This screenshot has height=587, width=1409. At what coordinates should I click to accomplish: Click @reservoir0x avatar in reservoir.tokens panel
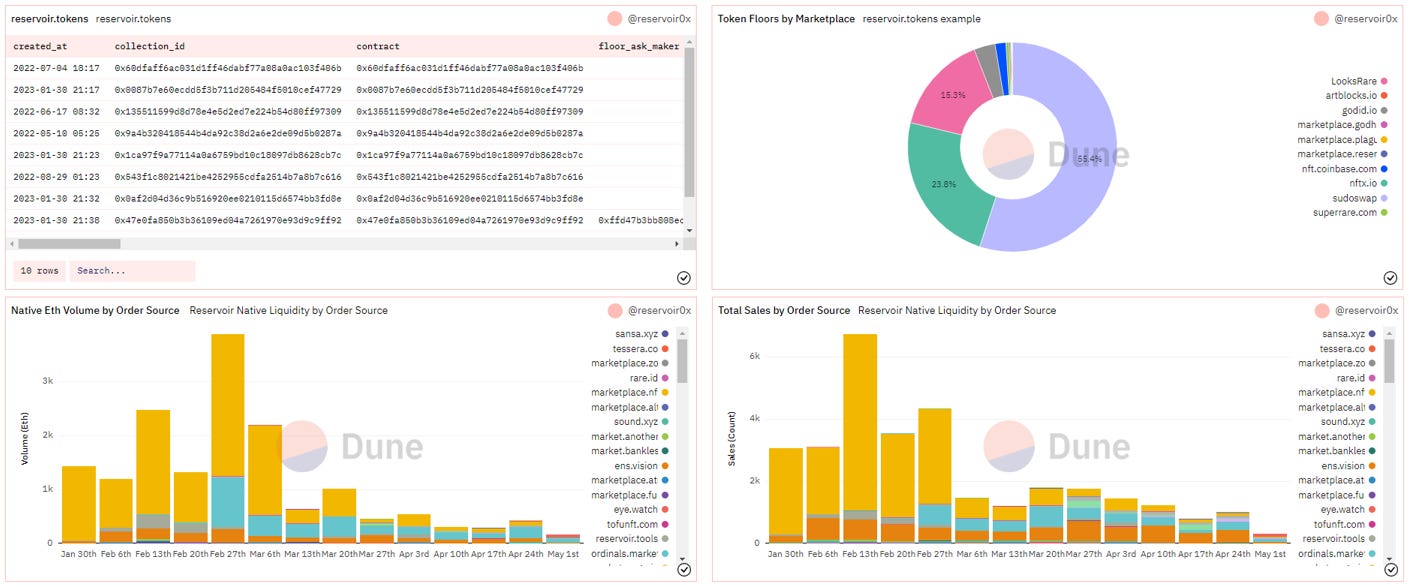pyautogui.click(x=614, y=18)
